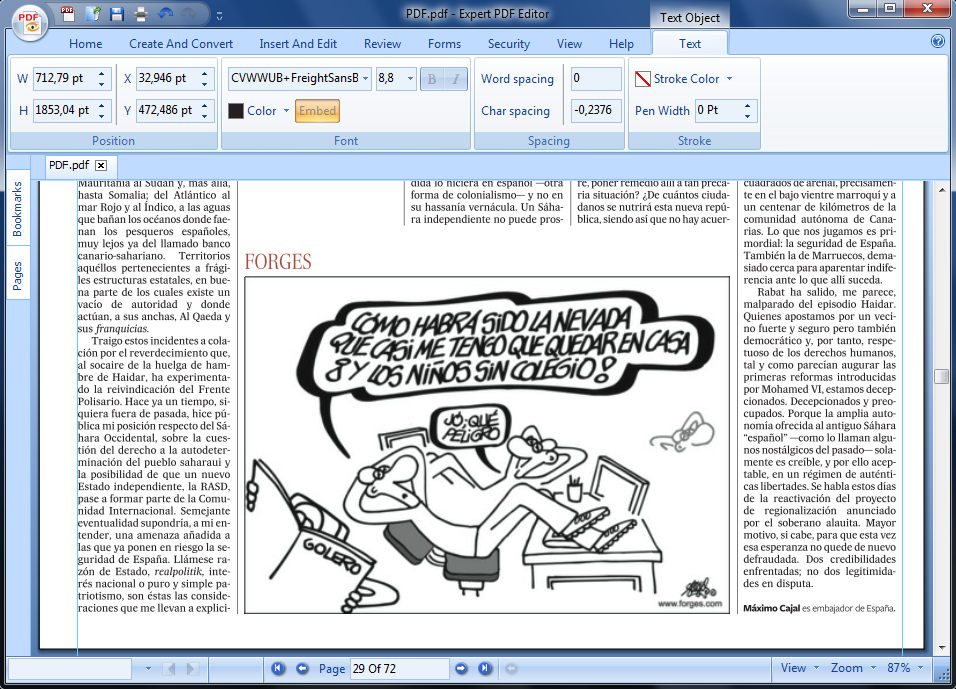Image resolution: width=956 pixels, height=689 pixels.
Task: Expand the font size dropdown
Action: coord(410,79)
